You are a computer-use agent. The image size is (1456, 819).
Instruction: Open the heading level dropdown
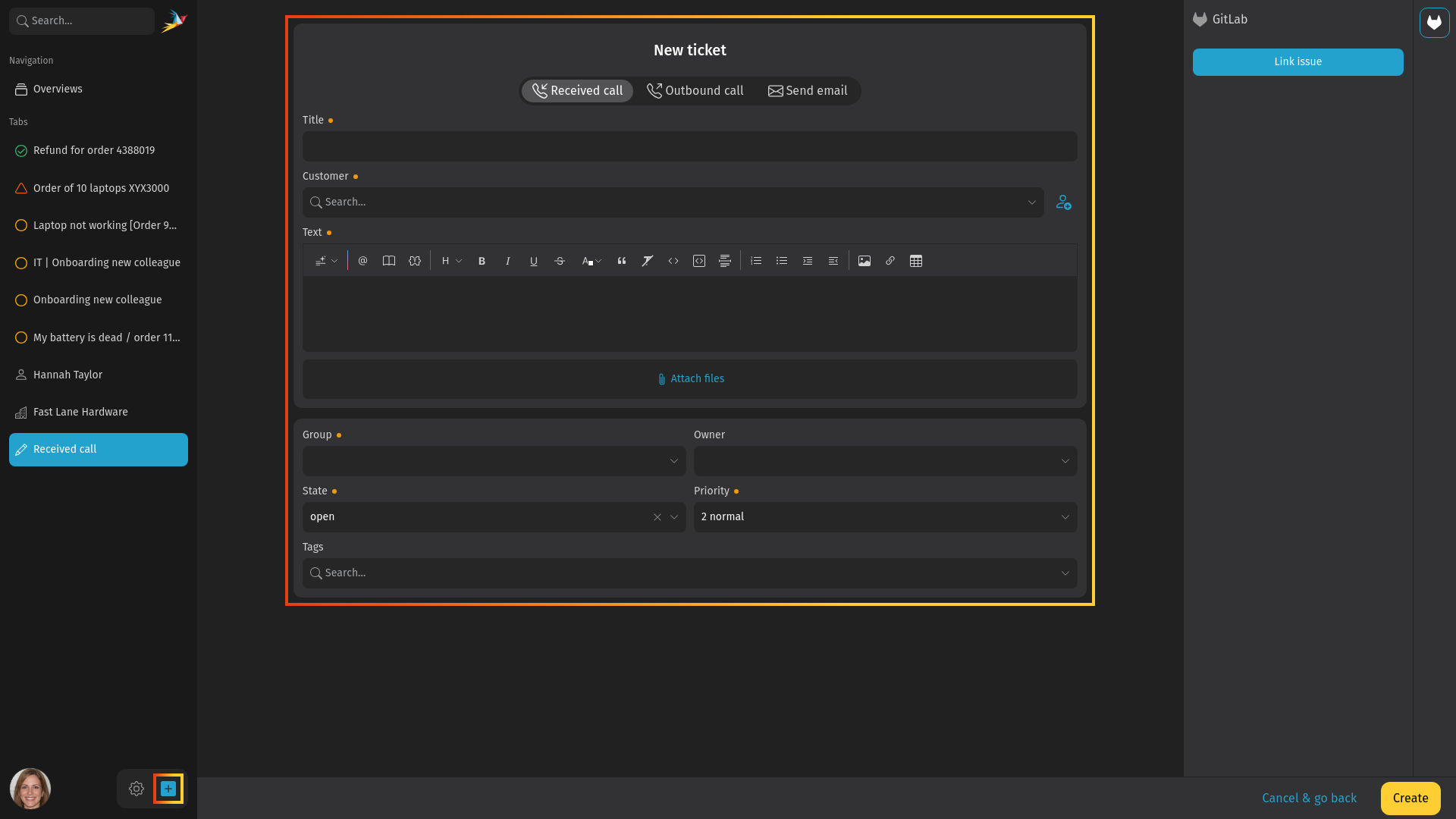pos(450,261)
